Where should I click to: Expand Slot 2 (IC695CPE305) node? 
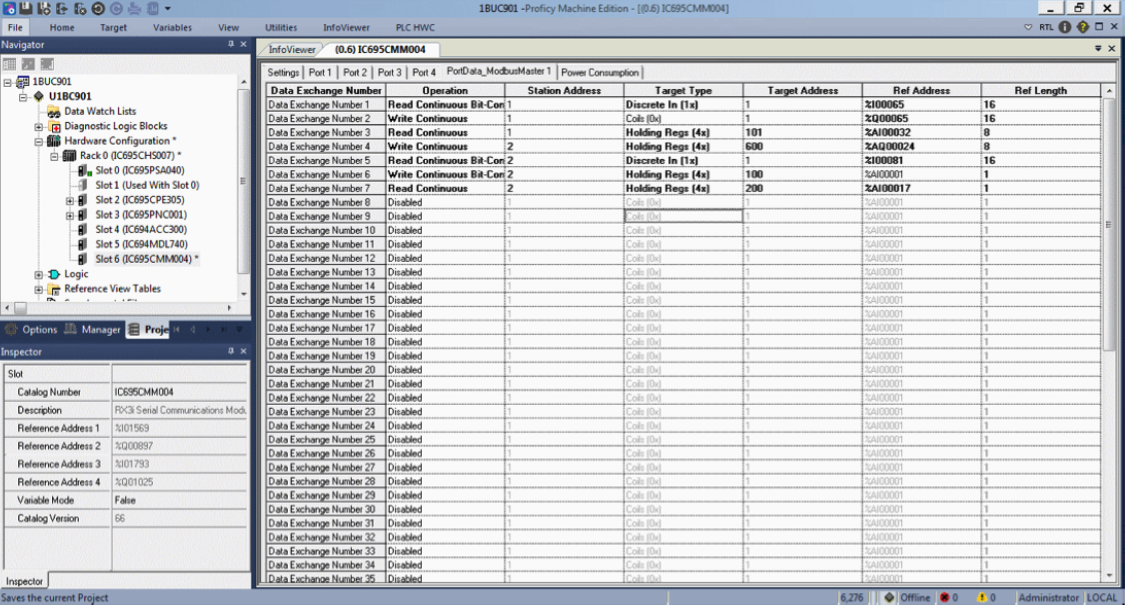click(x=70, y=200)
